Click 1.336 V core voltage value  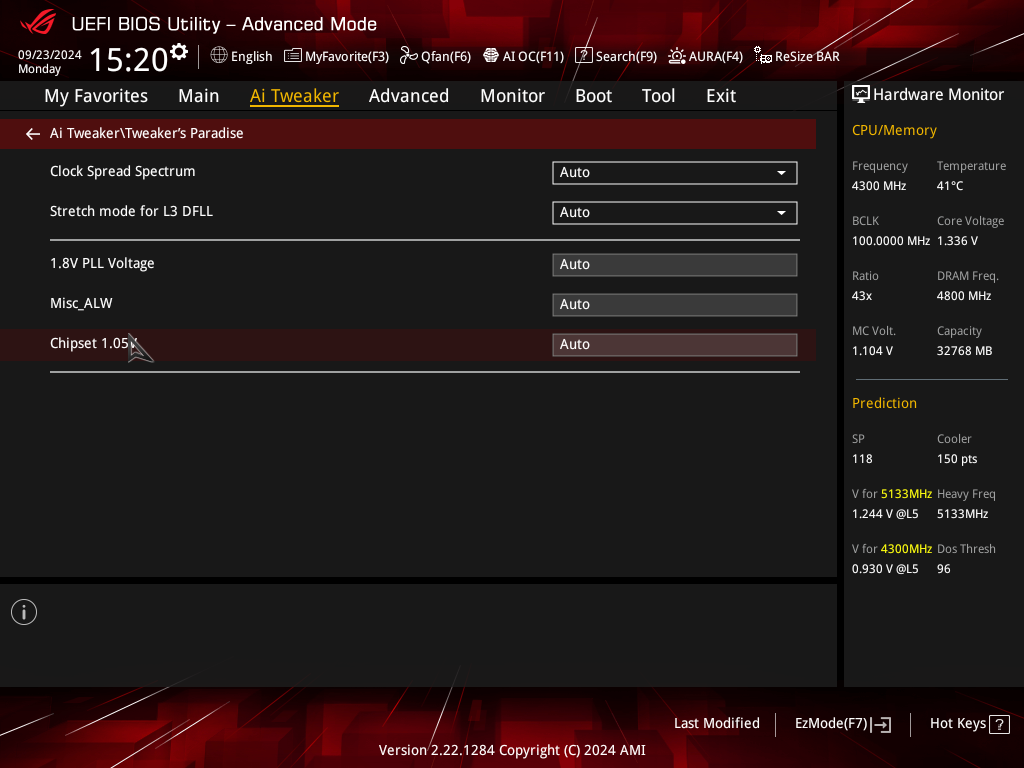point(957,241)
